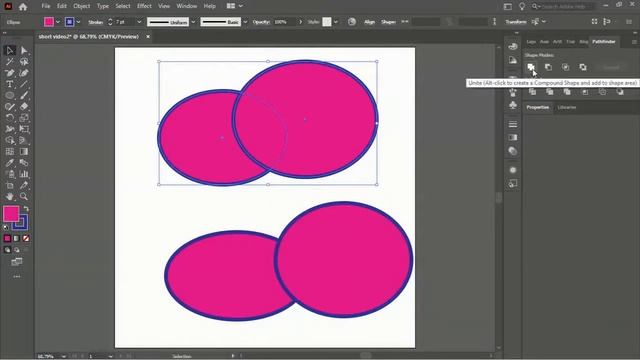640x360 pixels.
Task: Open stroke color dropdown in control bar
Action: tap(78, 22)
